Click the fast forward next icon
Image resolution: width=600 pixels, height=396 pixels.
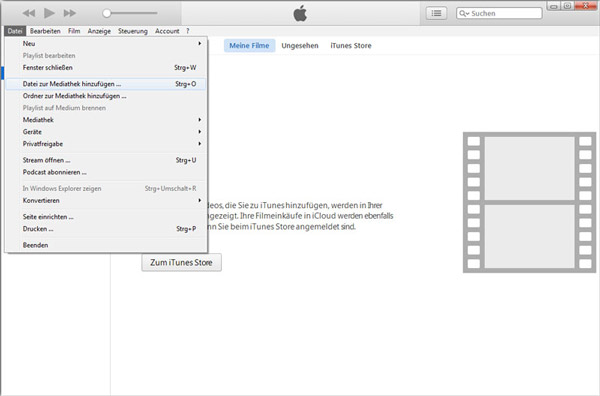[70, 13]
